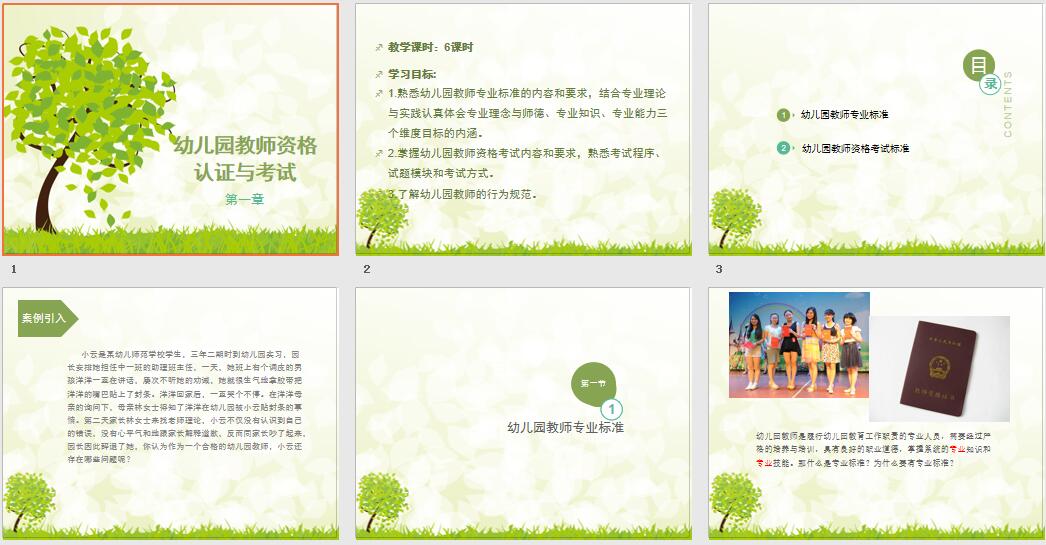This screenshot has width=1046, height=545.
Task: Click the section title '幼儿园教师专业标准' on slide 5
Action: (x=565, y=427)
